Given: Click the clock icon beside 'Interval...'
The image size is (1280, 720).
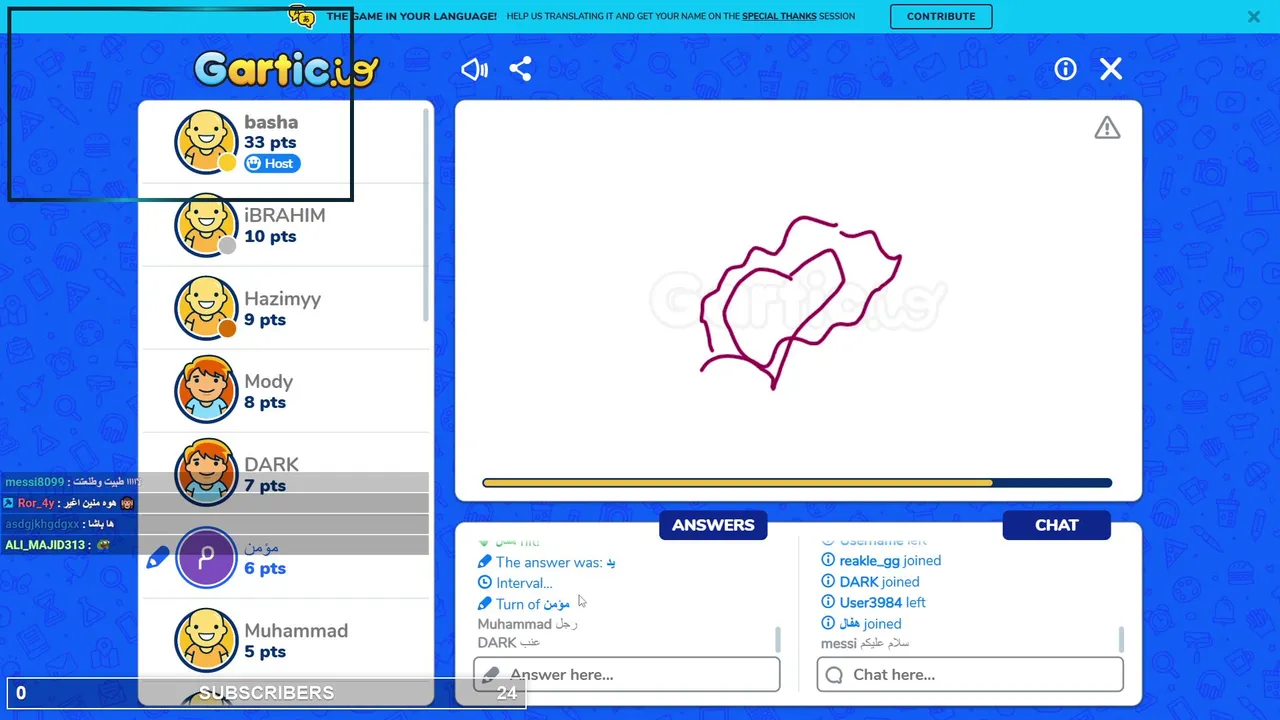Looking at the screenshot, I should pyautogui.click(x=485, y=583).
